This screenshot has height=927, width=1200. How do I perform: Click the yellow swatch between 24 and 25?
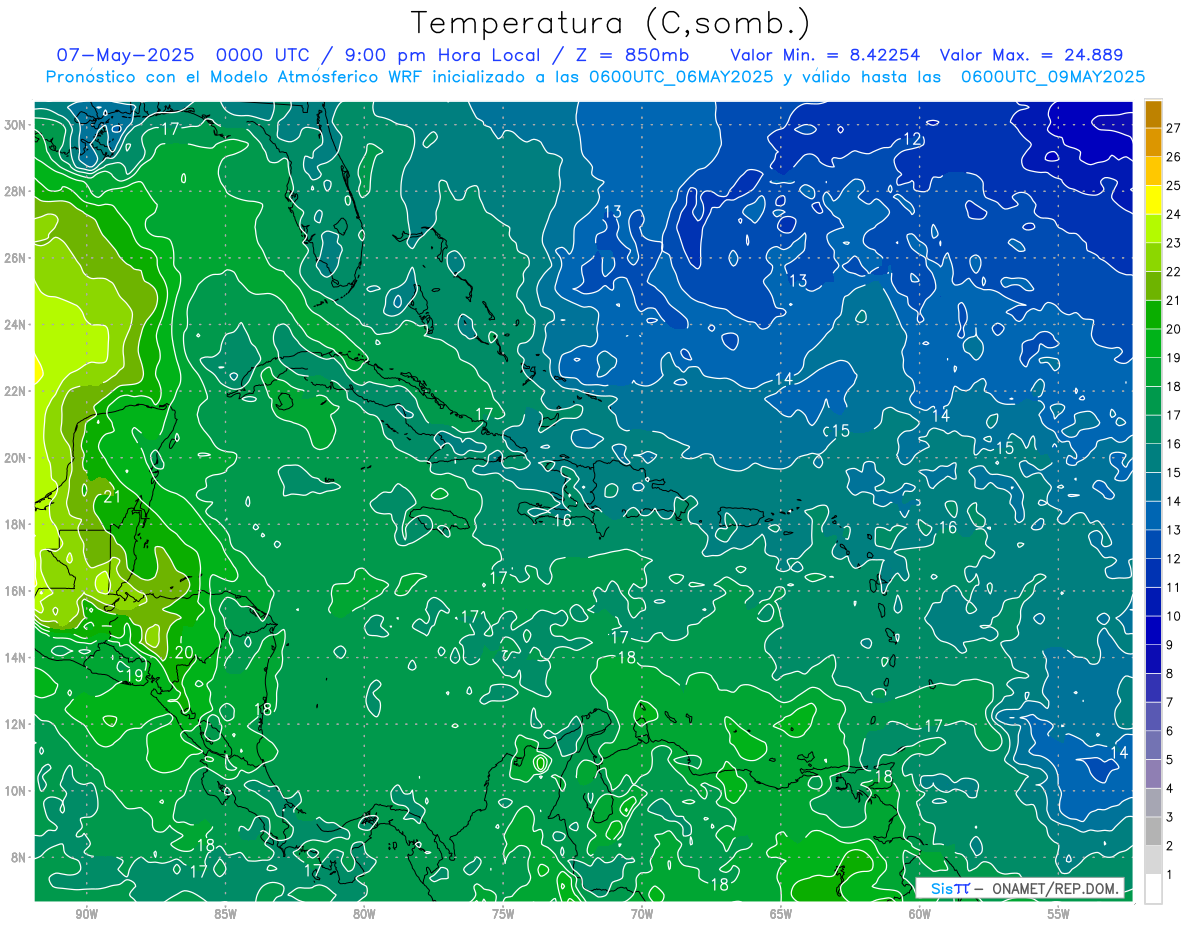coord(1153,200)
